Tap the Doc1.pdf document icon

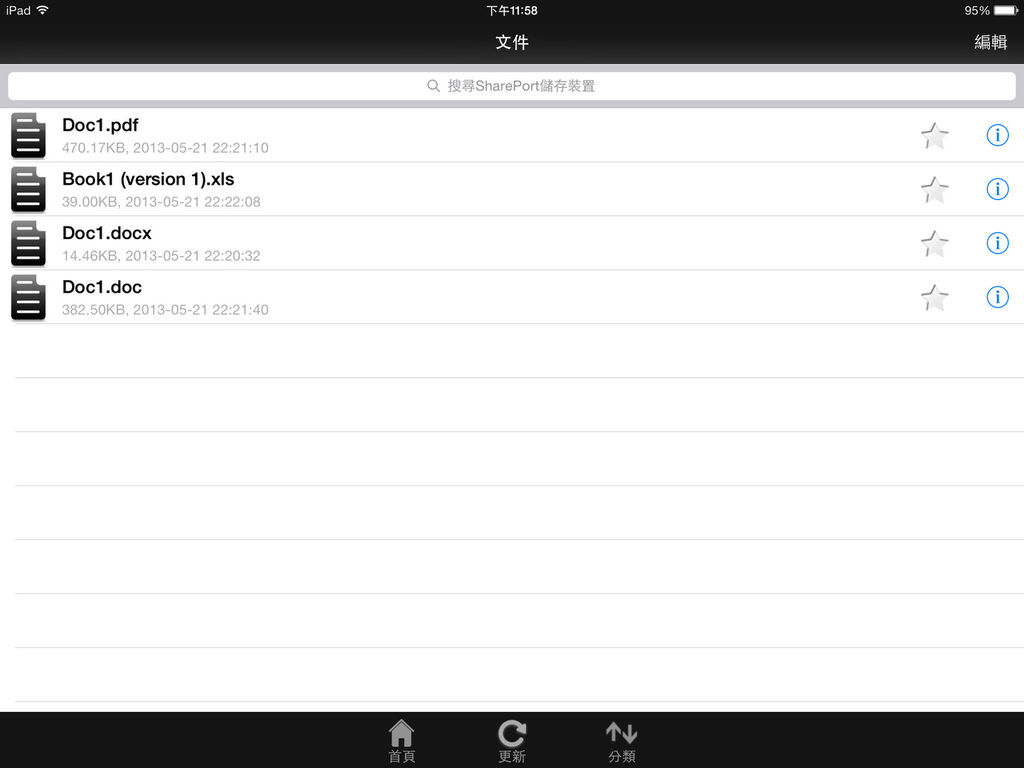pos(28,135)
